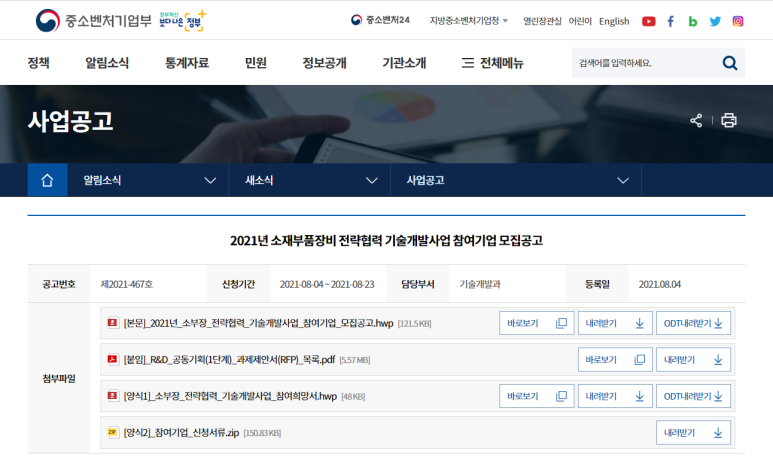
Task: Open the Twitter bird icon
Action: [x=715, y=21]
